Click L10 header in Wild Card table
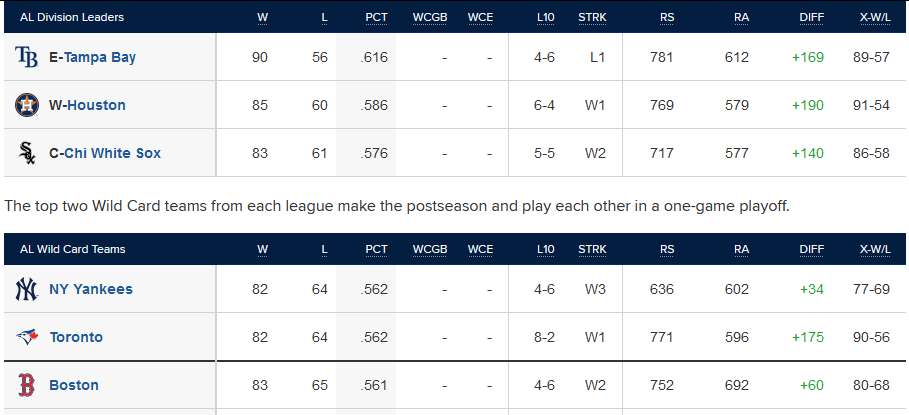Screen dimensions: 909x415 click(546, 249)
